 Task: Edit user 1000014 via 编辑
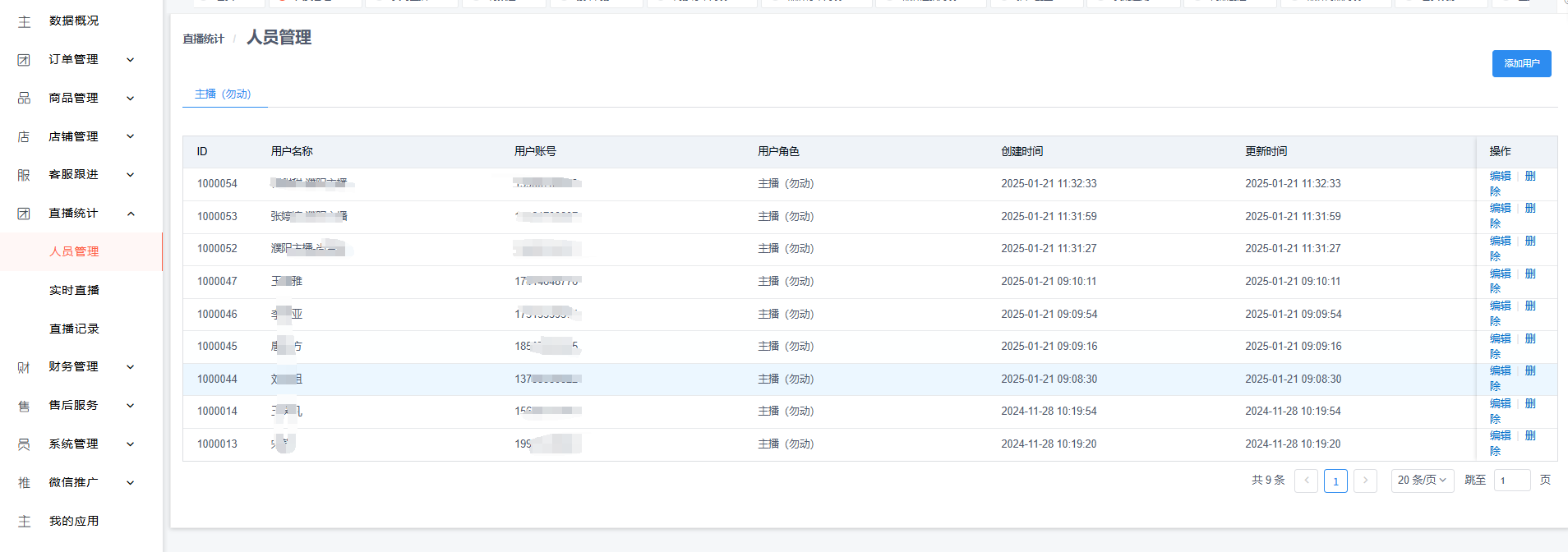point(1500,403)
